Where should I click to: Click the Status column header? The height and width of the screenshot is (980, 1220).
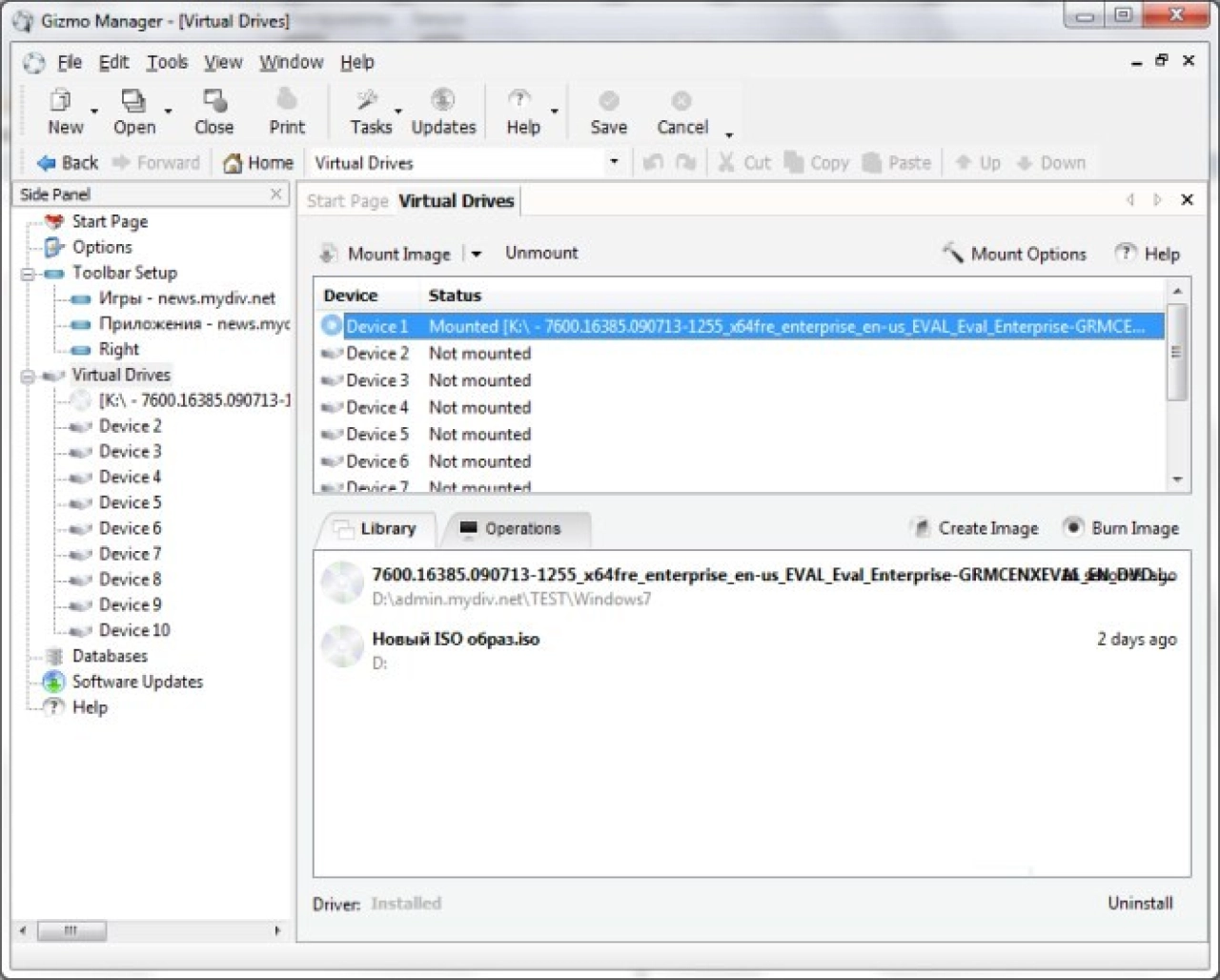pos(455,296)
